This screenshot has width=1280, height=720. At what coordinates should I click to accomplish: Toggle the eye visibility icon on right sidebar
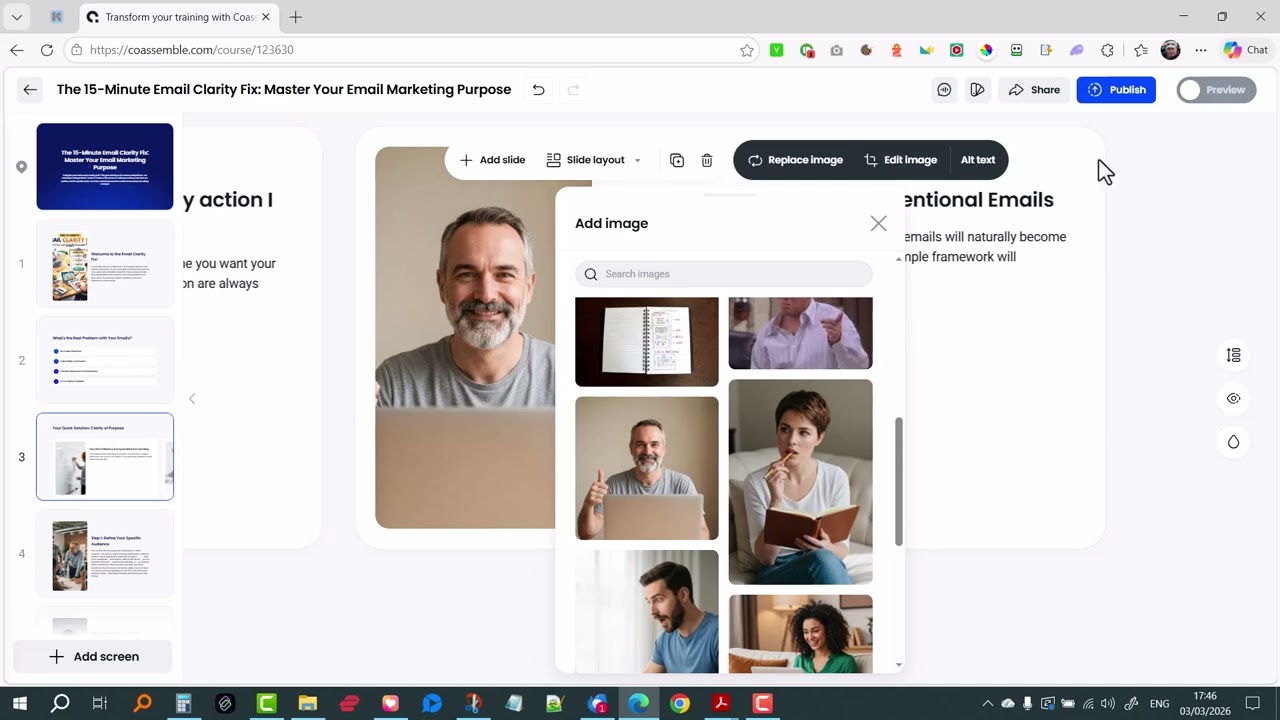coord(1233,398)
